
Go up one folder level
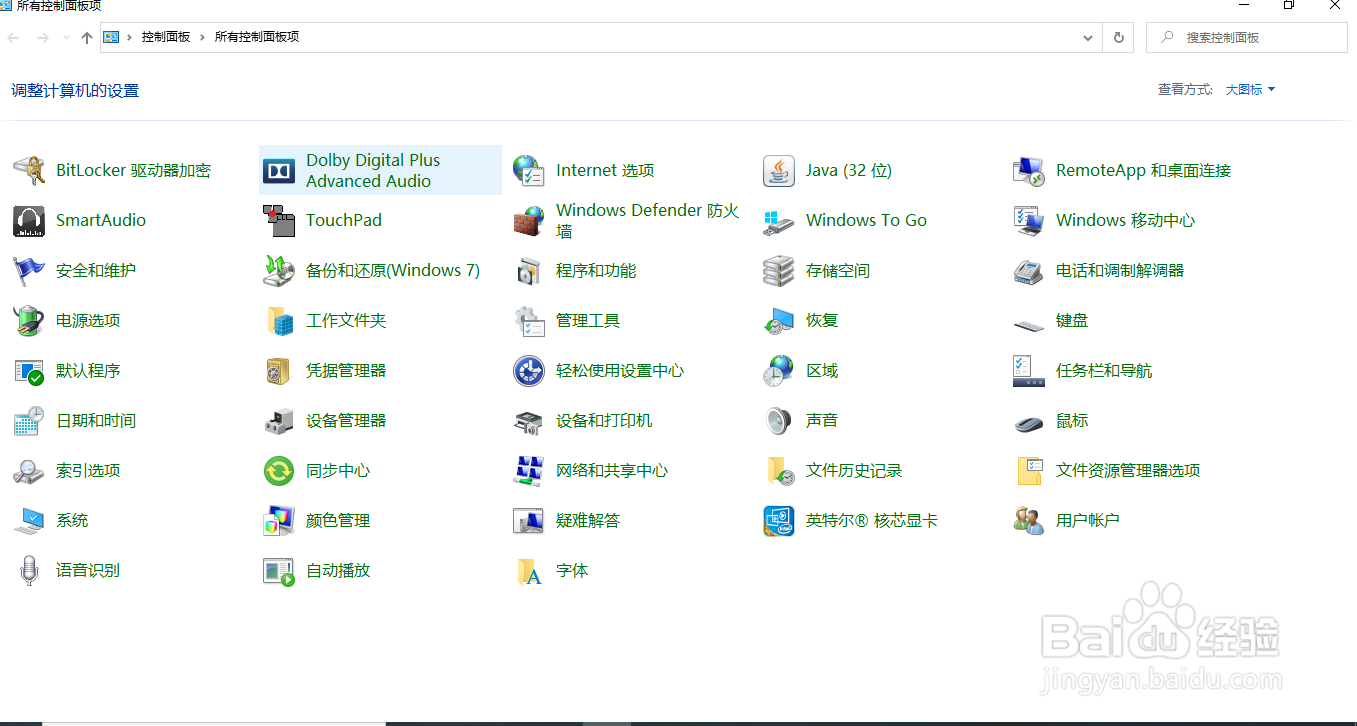pos(87,38)
